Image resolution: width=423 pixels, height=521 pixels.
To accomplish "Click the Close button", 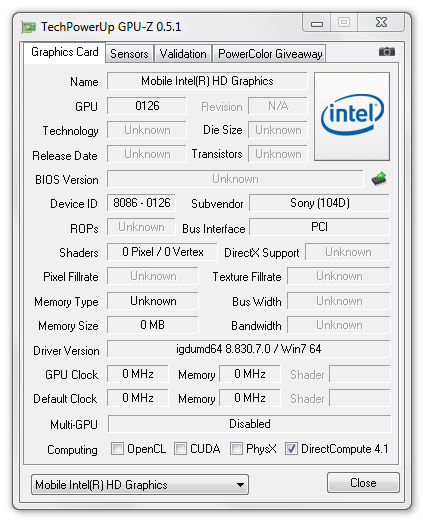I will [x=363, y=483].
